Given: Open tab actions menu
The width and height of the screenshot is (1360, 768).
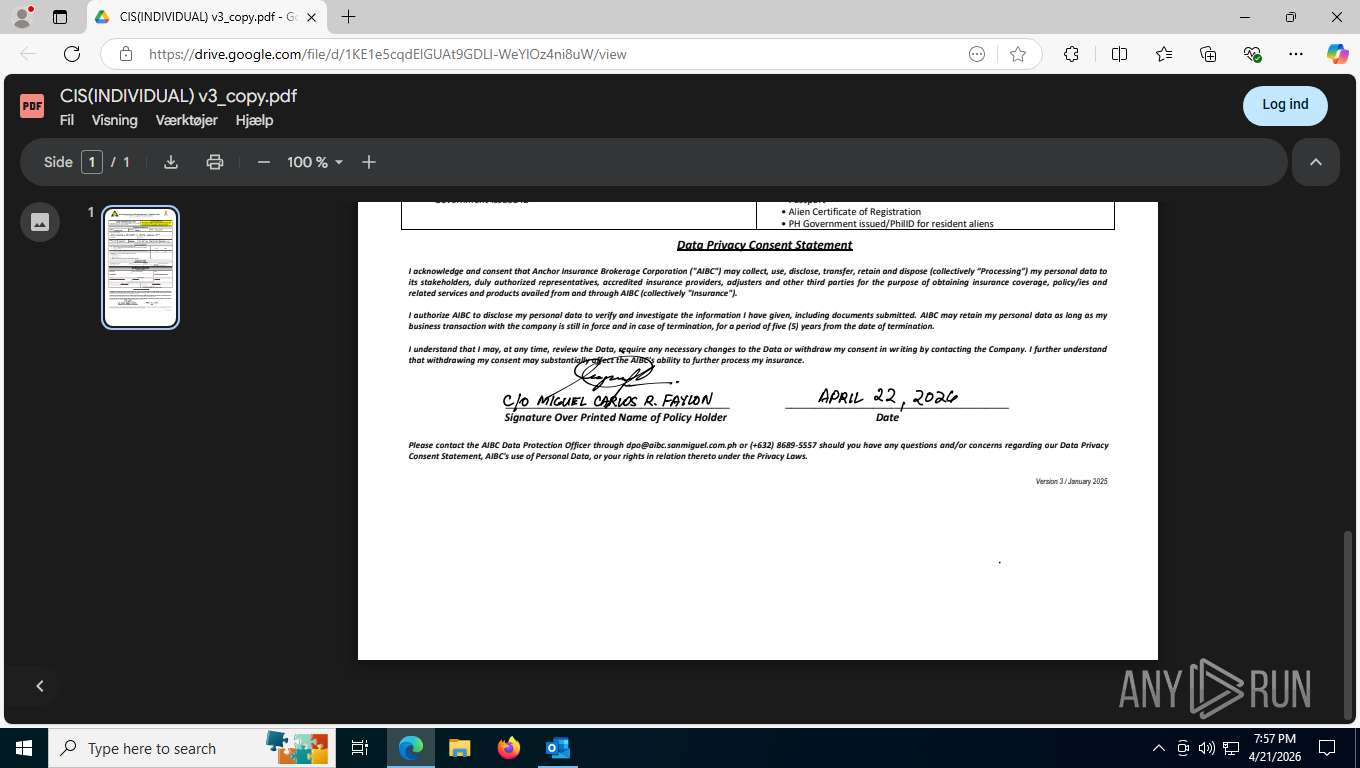Looking at the screenshot, I should [60, 17].
